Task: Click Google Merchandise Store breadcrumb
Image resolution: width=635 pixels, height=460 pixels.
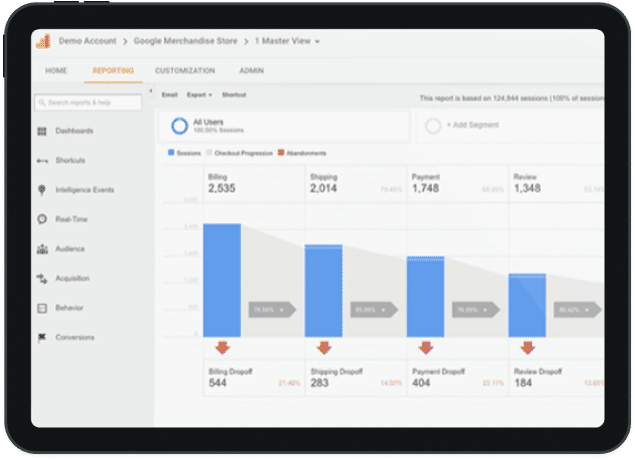Action: (x=185, y=41)
